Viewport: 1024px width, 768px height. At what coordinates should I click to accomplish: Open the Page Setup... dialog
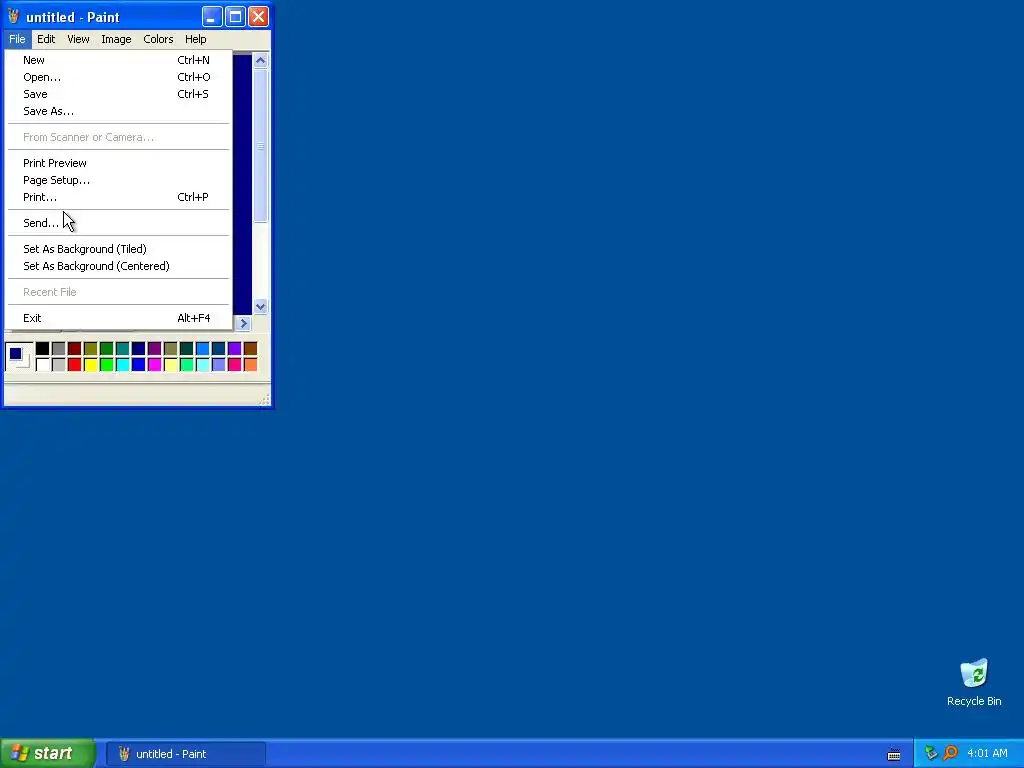tap(118, 180)
